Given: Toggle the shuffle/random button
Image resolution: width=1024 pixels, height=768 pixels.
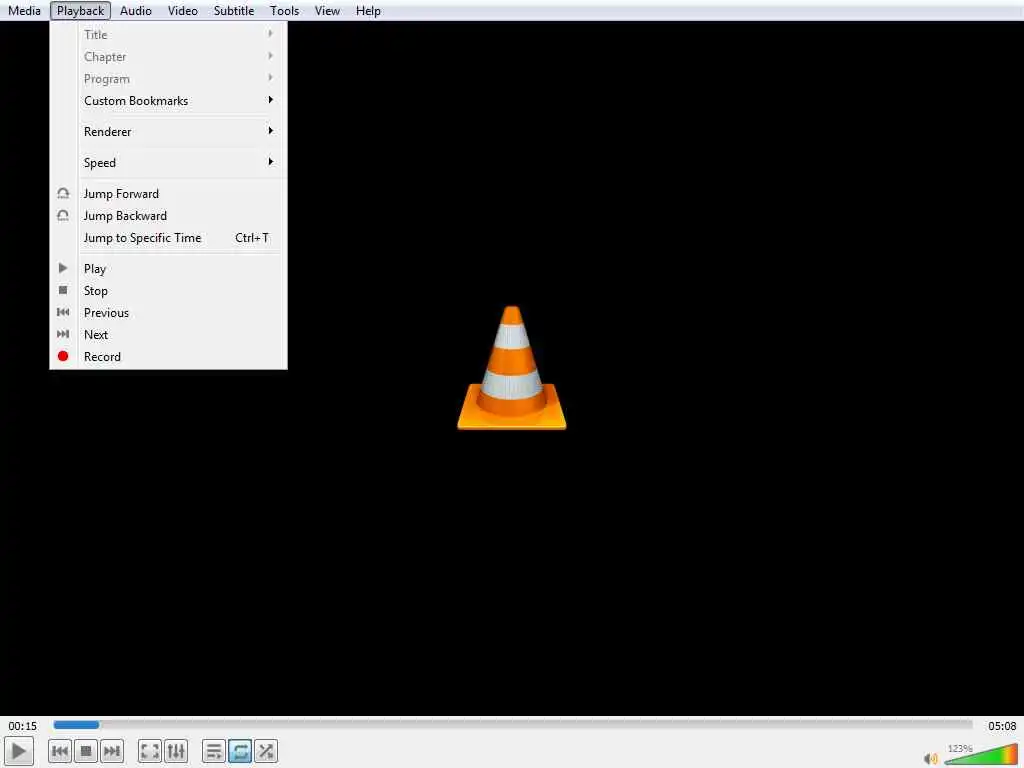Looking at the screenshot, I should [x=266, y=751].
